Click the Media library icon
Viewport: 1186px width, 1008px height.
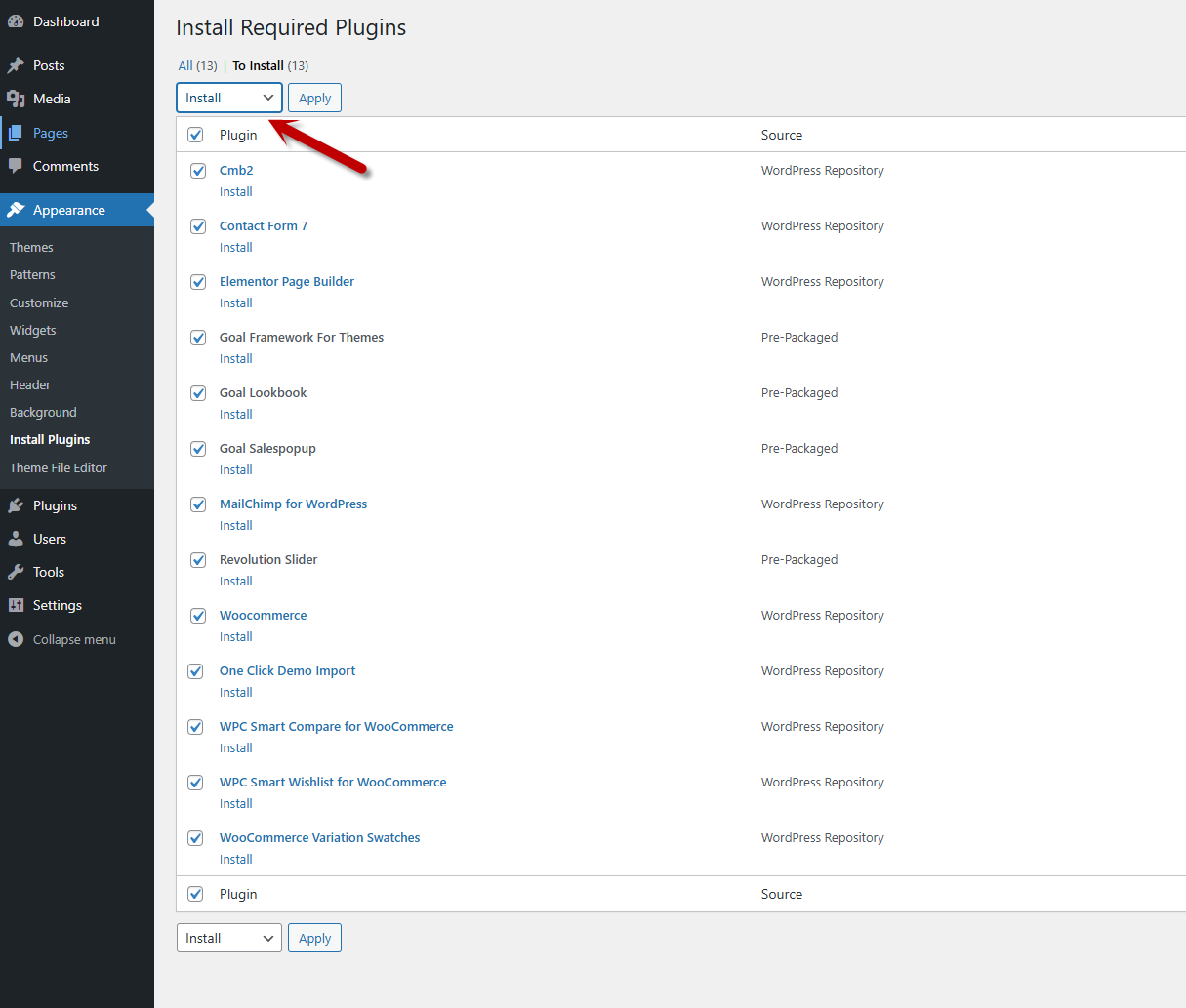click(x=16, y=99)
